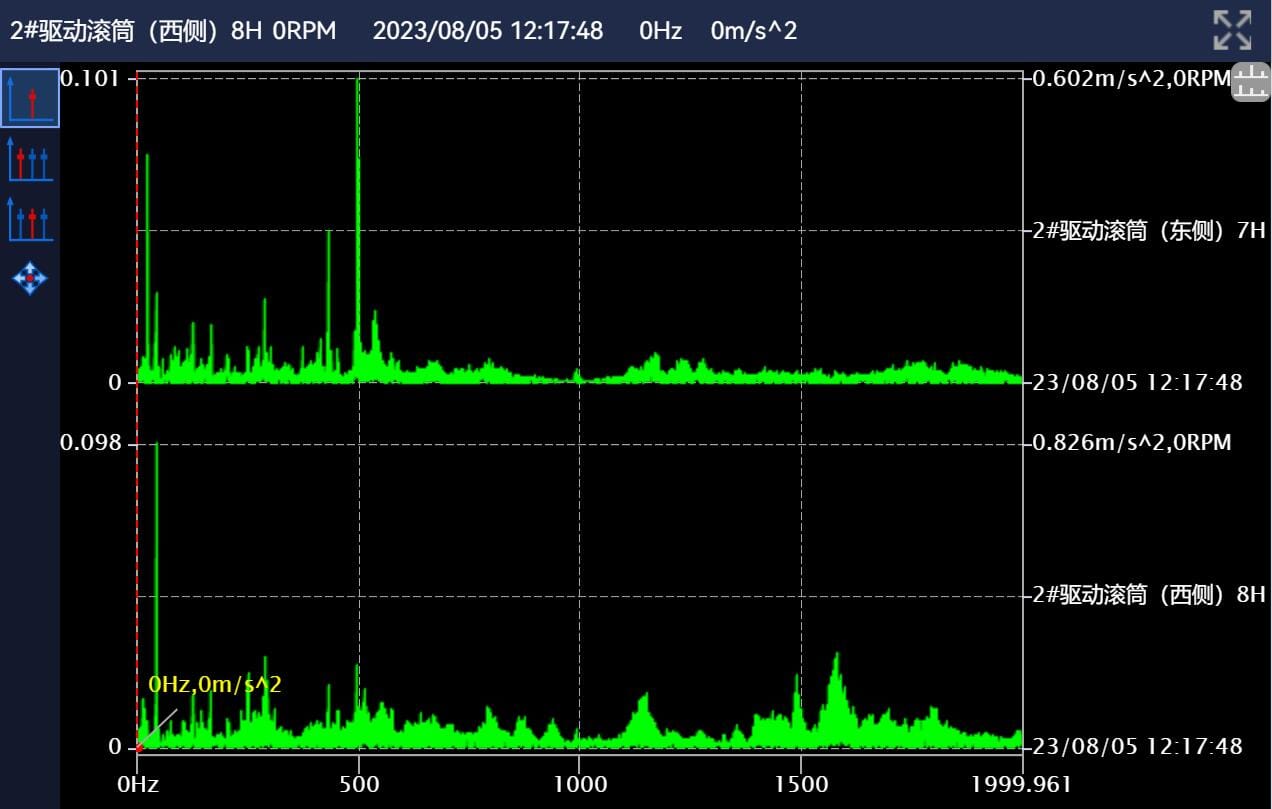Screen dimensions: 1272x809
Task: Select the harmonic cursor tool with the first line red
Action: (30, 160)
